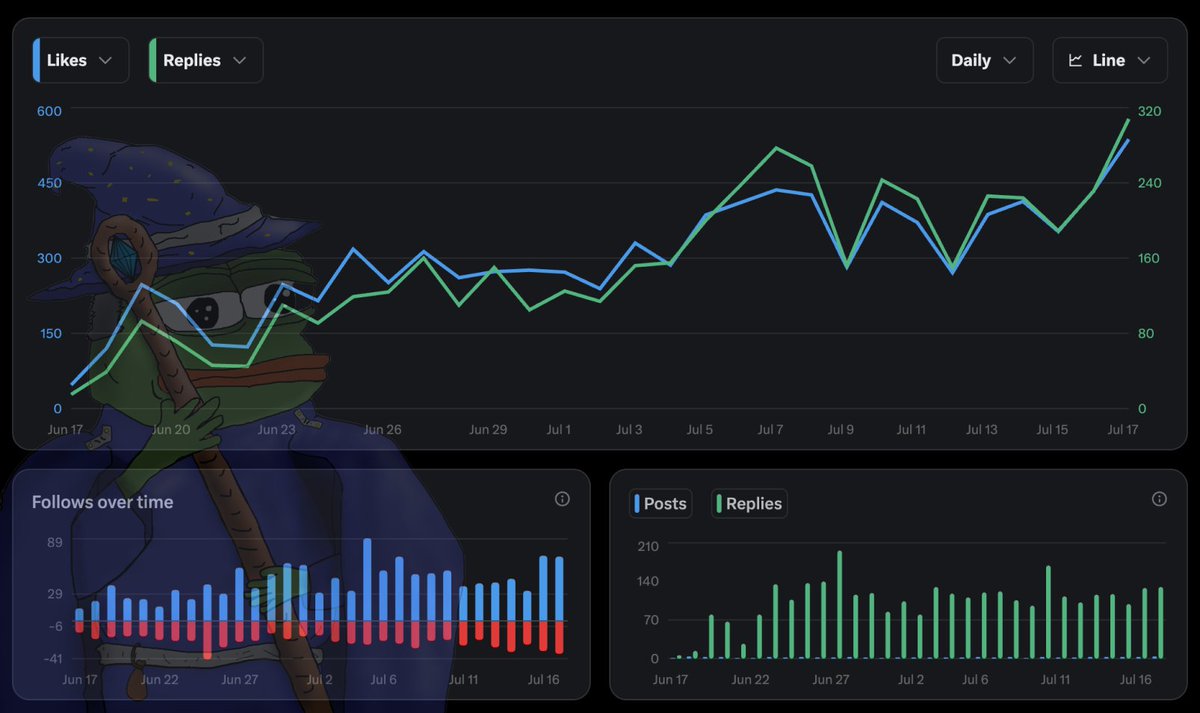Screen dimensions: 1200x713
Task: Click the Jun 29 label on line chart
Action: (488, 430)
